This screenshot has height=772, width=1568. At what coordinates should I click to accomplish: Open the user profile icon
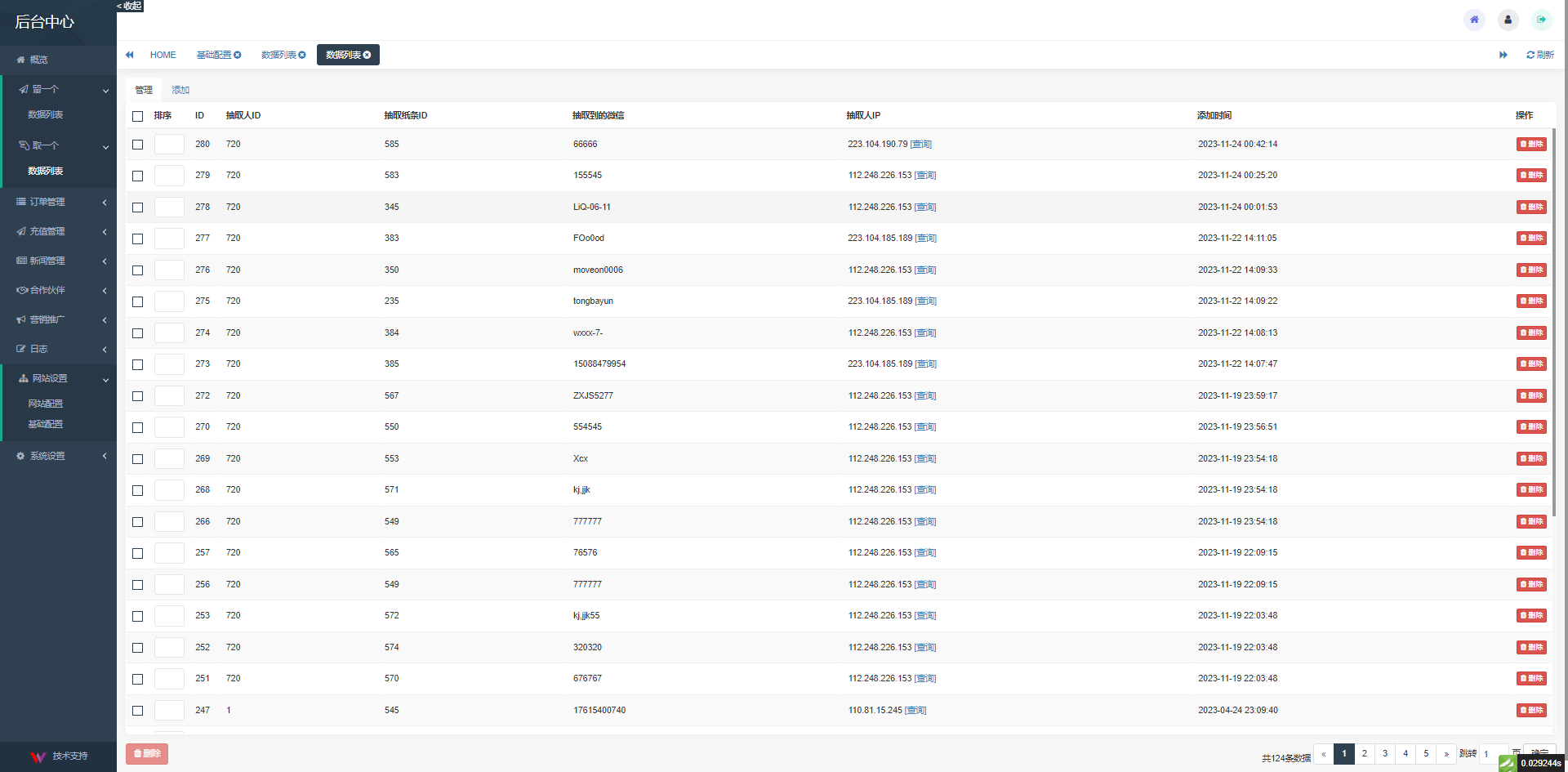click(1508, 20)
